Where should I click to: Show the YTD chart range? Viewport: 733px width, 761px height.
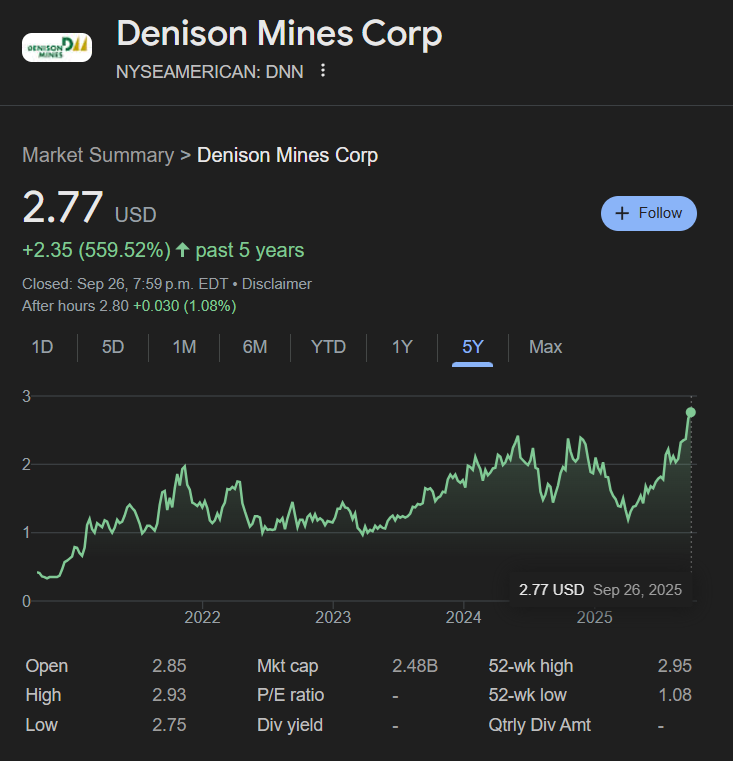click(x=328, y=347)
